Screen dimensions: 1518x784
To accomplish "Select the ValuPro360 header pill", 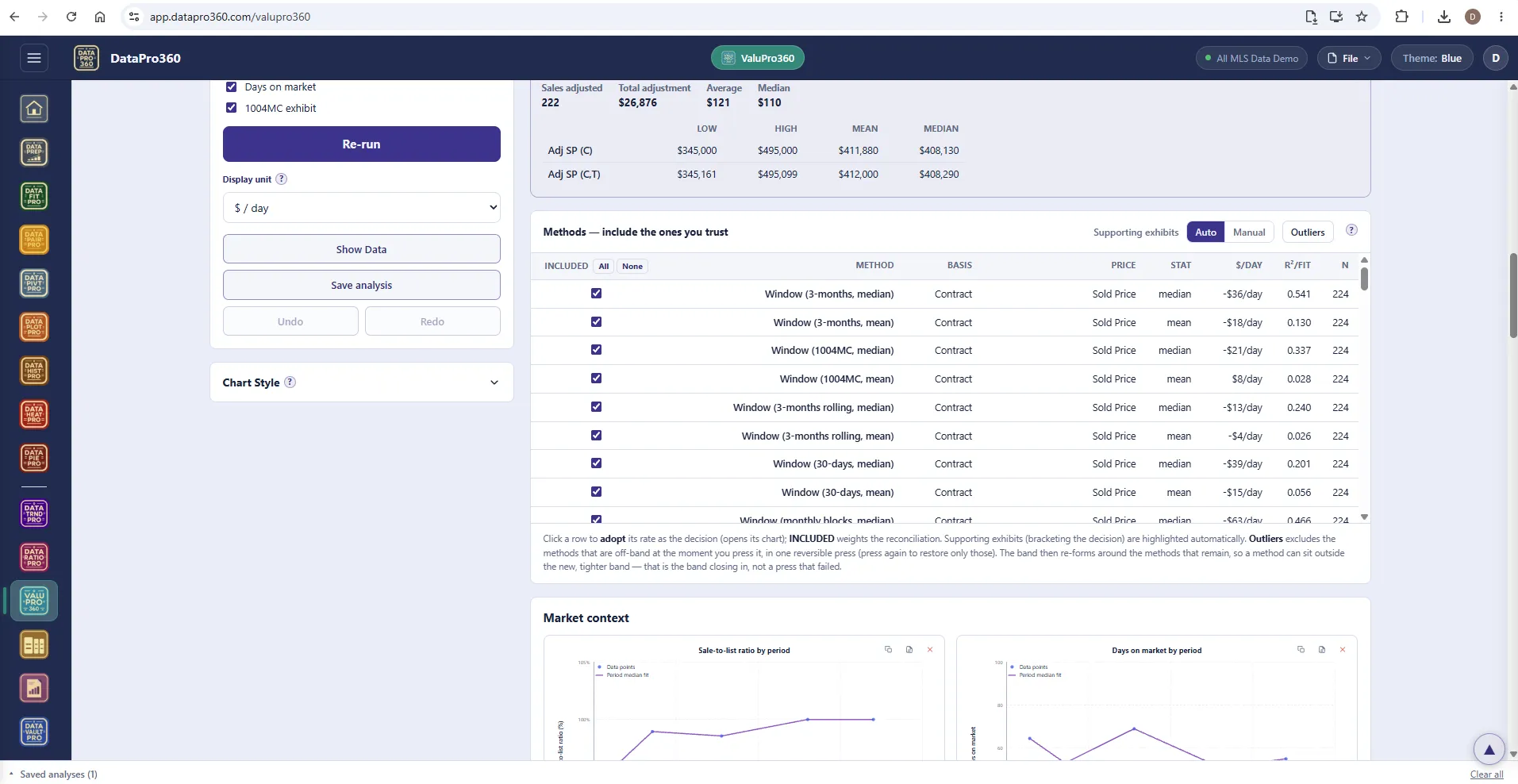I will pos(758,58).
